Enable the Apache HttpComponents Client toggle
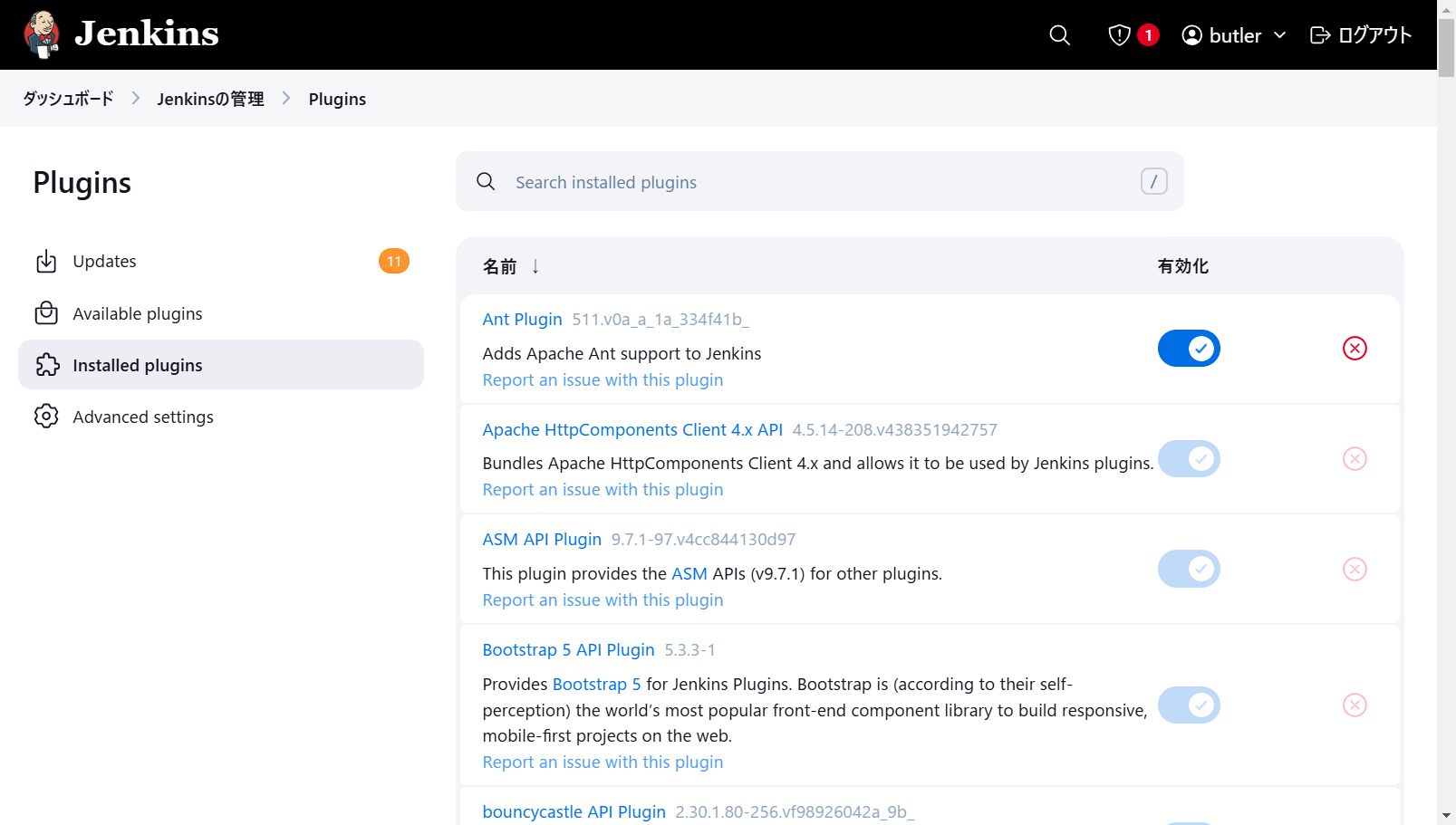This screenshot has height=825, width=1456. [x=1189, y=459]
